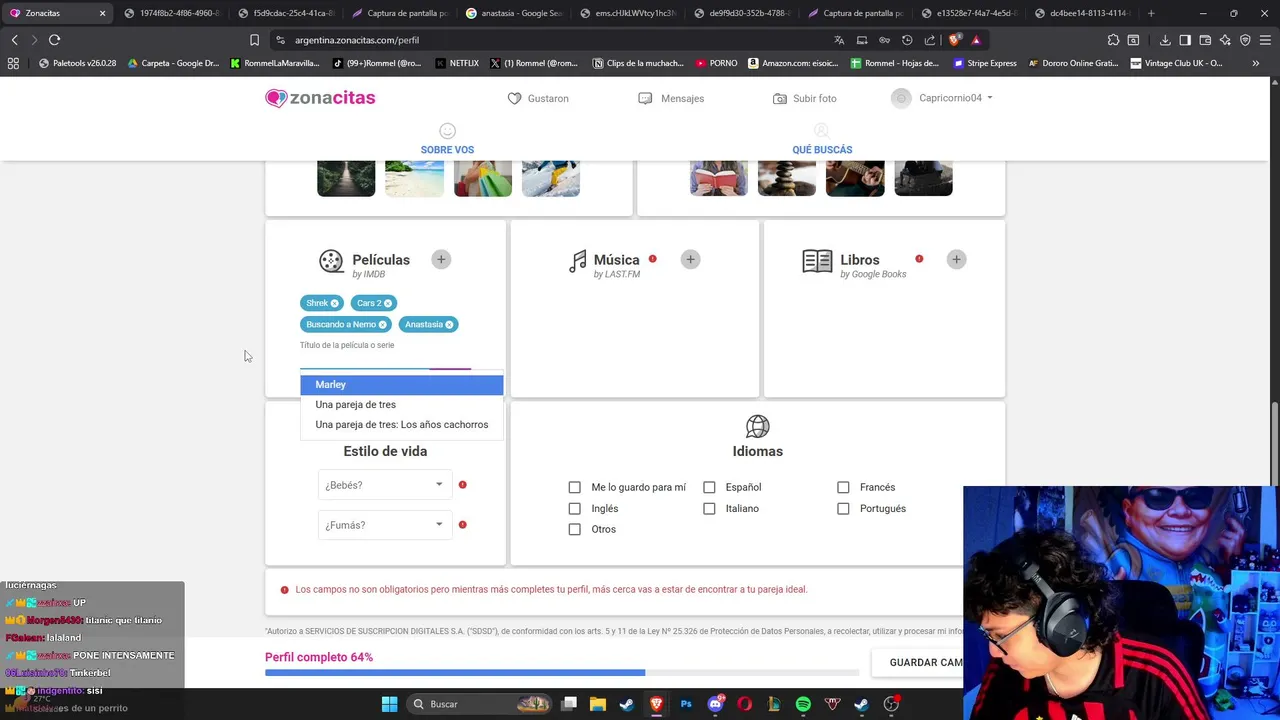This screenshot has height=720, width=1280.
Task: Click the beach photo thumbnail
Action: pyautogui.click(x=414, y=178)
